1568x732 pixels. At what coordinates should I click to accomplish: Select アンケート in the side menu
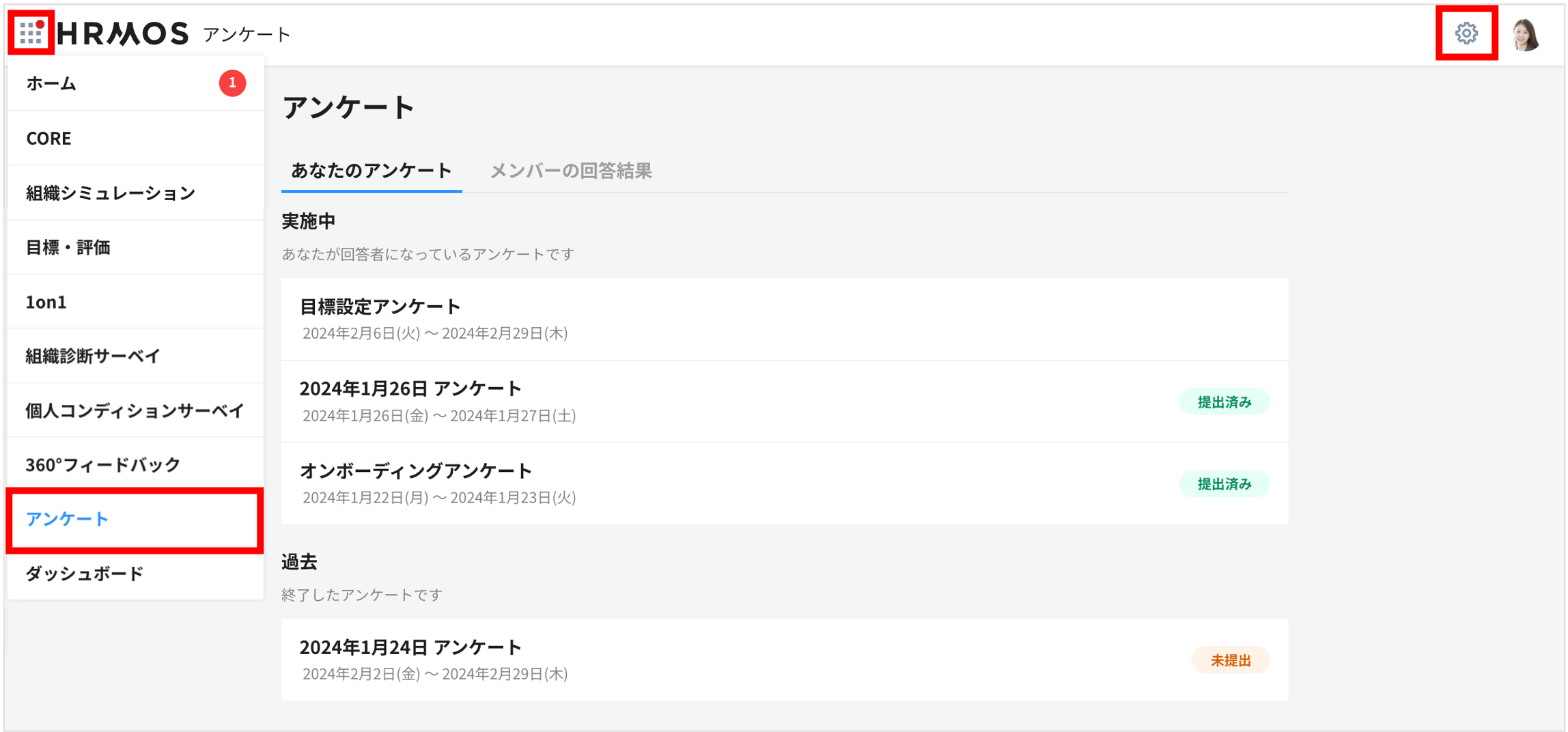pyautogui.click(x=67, y=520)
